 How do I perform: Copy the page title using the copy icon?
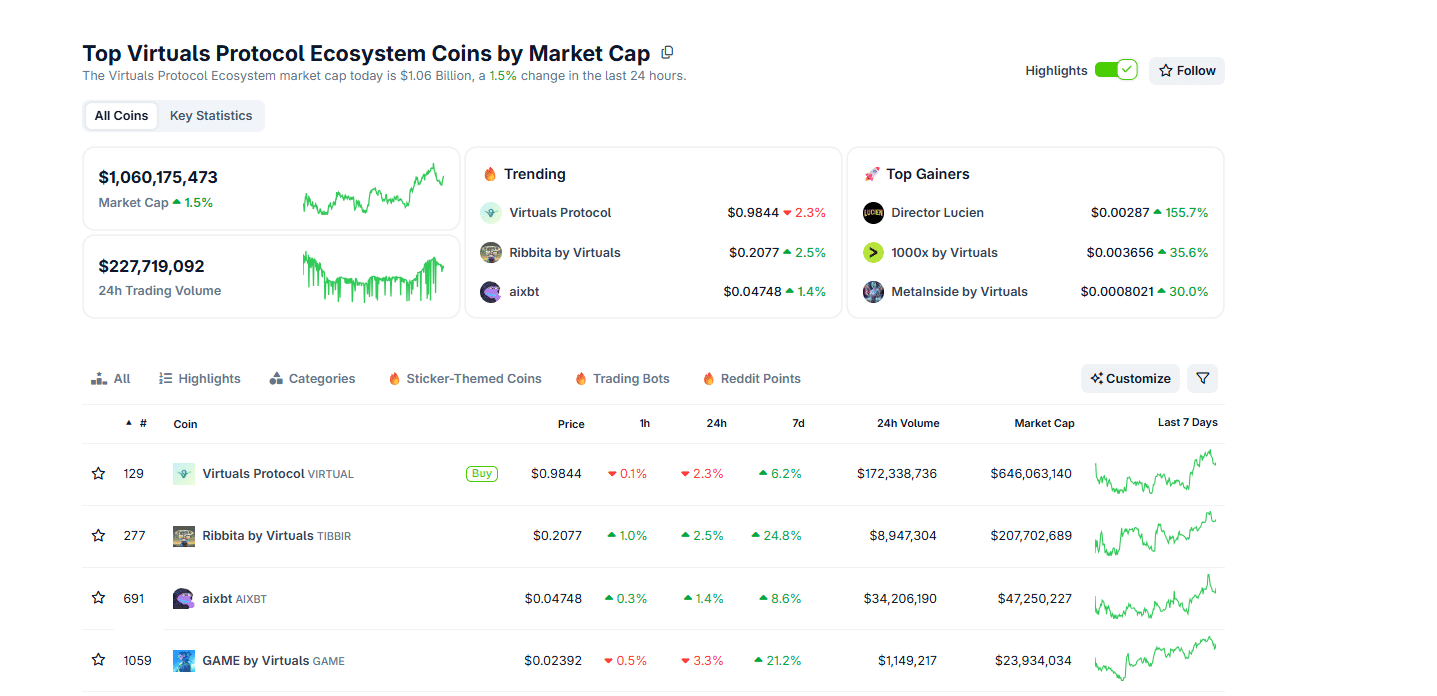pos(666,52)
